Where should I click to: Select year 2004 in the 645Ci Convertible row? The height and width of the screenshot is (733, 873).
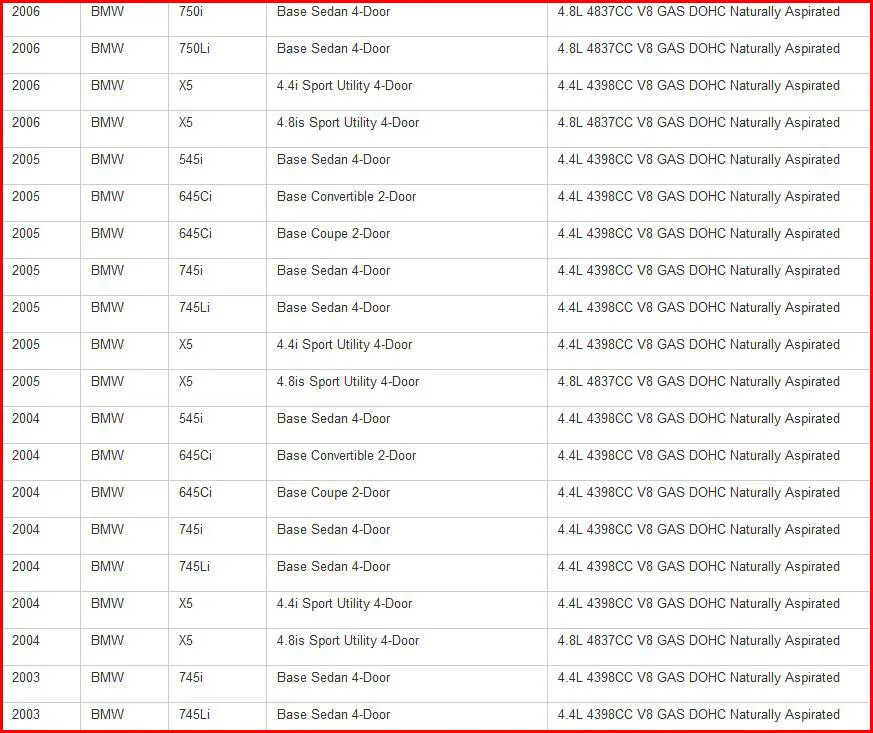[26, 455]
